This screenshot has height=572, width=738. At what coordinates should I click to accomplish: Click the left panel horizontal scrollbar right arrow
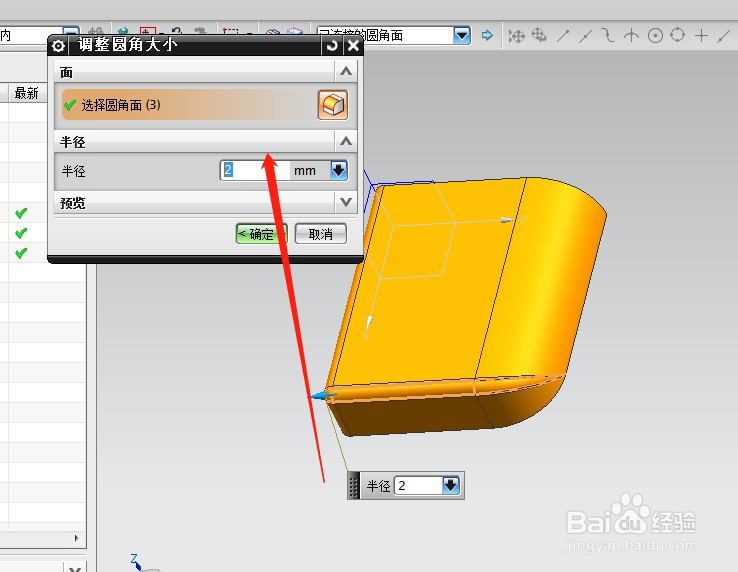click(x=77, y=538)
